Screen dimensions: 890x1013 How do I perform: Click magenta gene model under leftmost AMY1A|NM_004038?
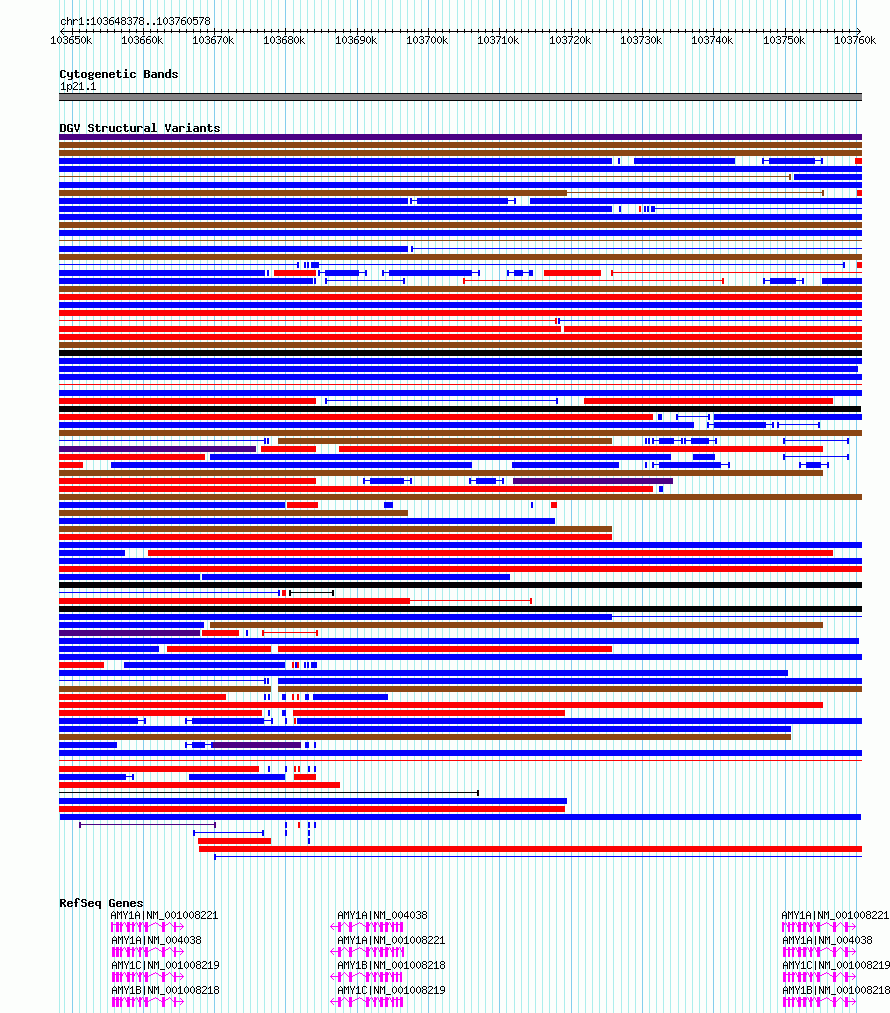tap(148, 952)
